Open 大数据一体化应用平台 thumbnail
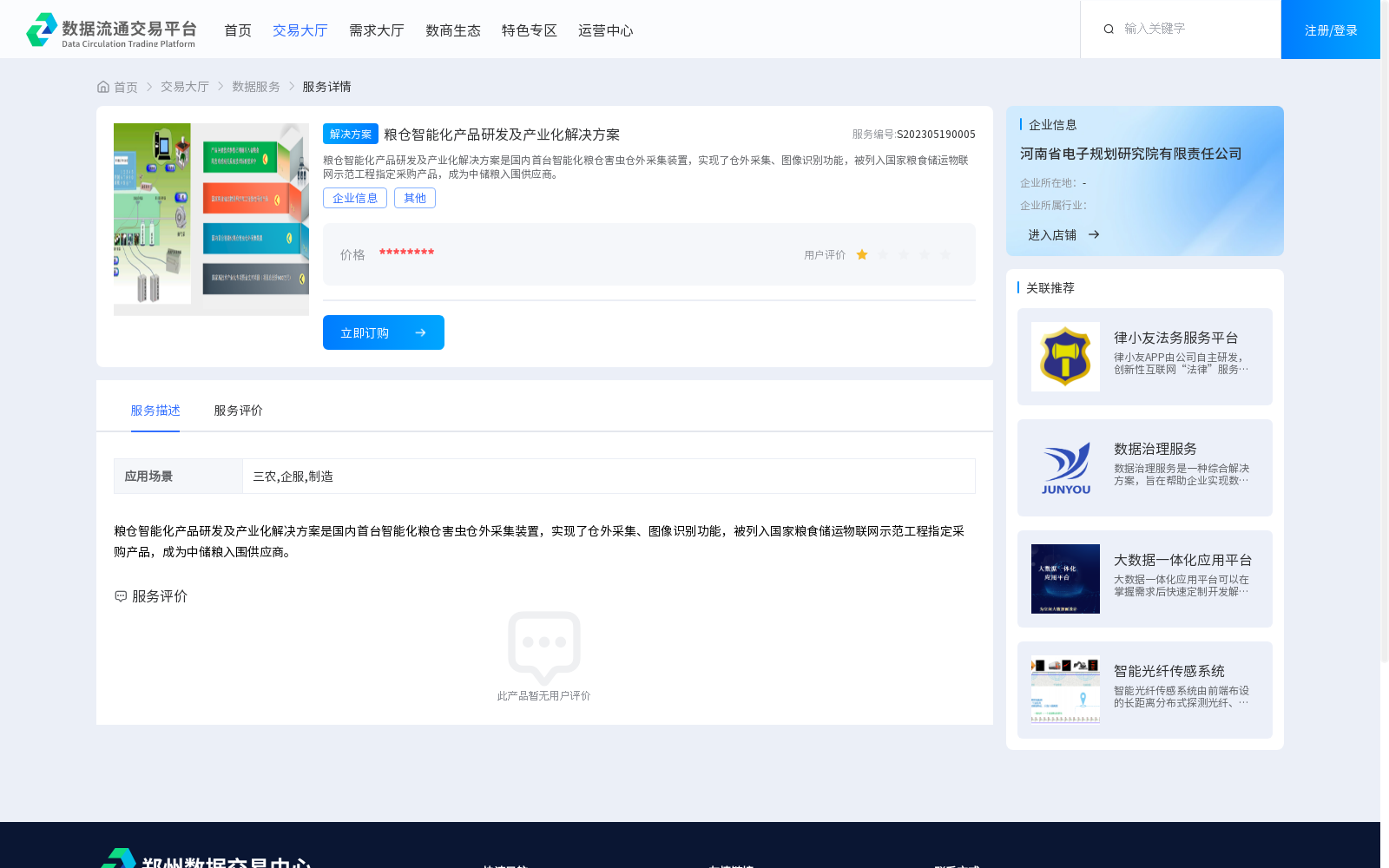Viewport: 1389px width, 868px height. [1065, 579]
